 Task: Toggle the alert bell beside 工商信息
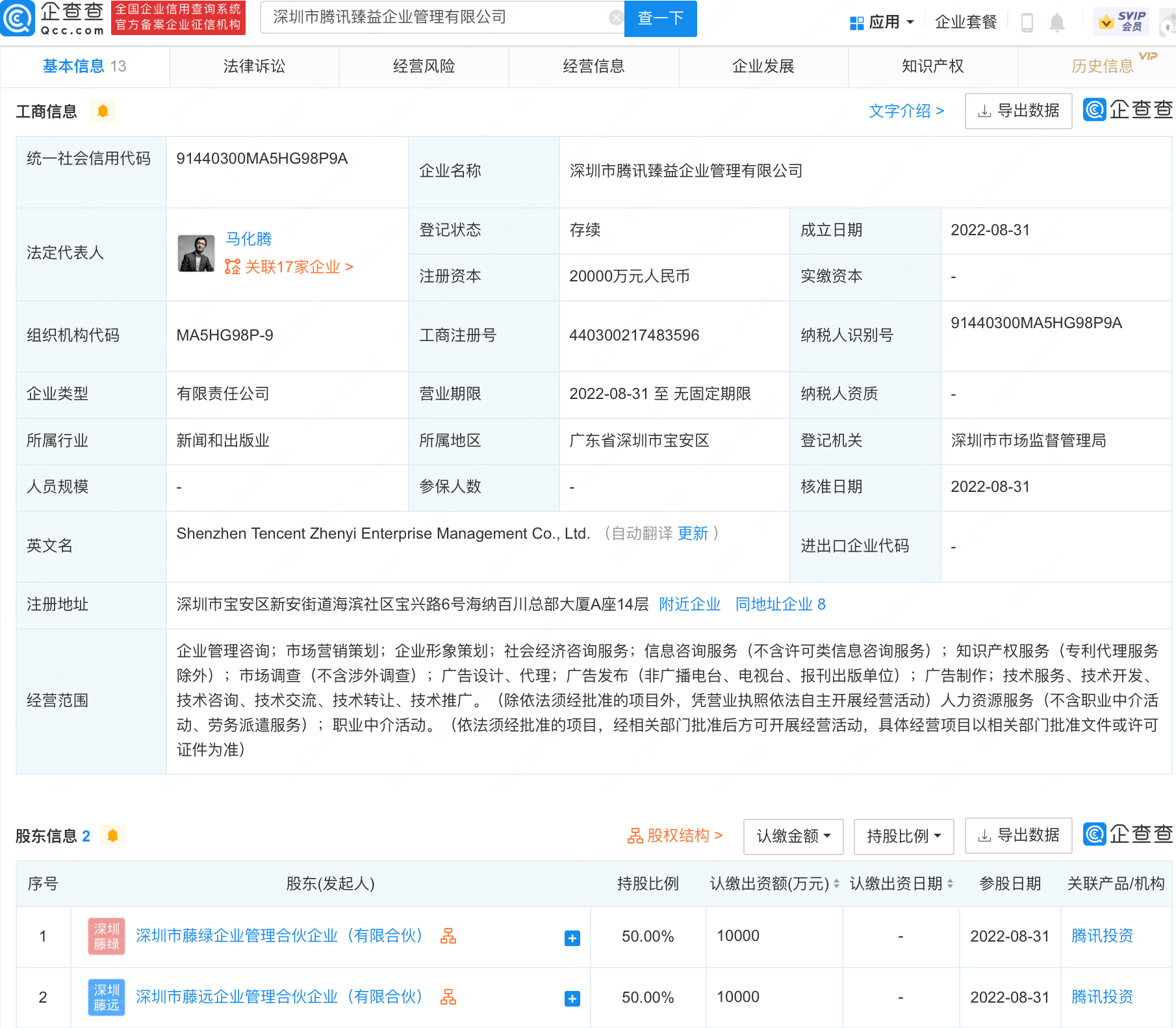point(103,111)
